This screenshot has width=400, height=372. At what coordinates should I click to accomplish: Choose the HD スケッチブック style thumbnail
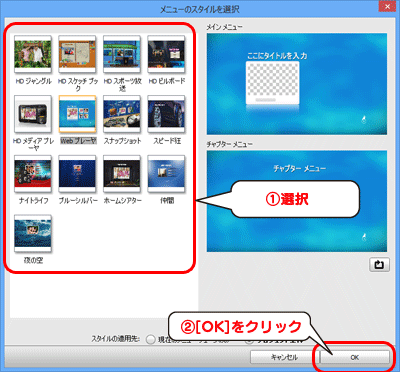[77, 54]
